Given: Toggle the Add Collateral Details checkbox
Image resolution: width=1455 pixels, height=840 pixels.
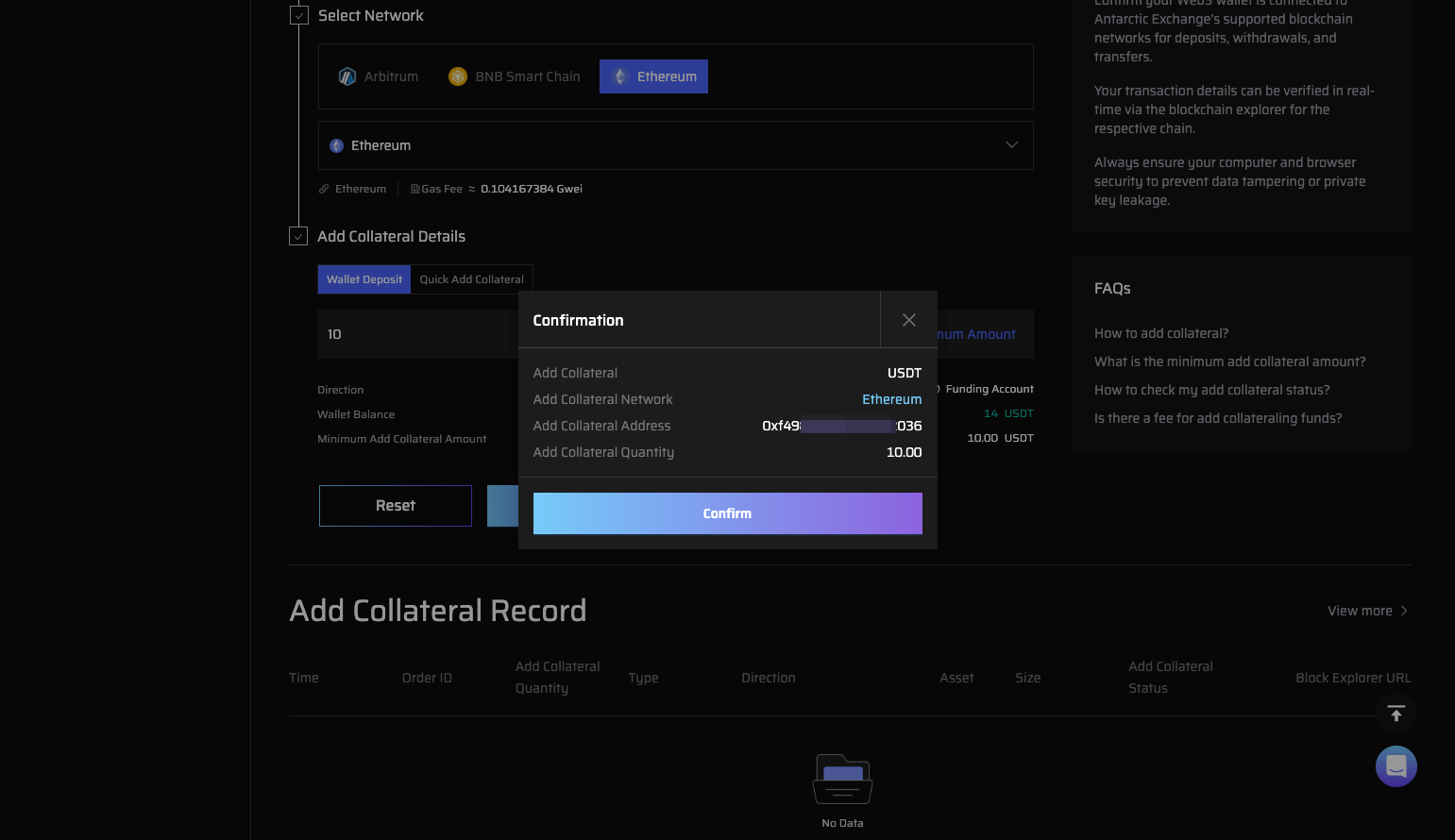Looking at the screenshot, I should (298, 236).
